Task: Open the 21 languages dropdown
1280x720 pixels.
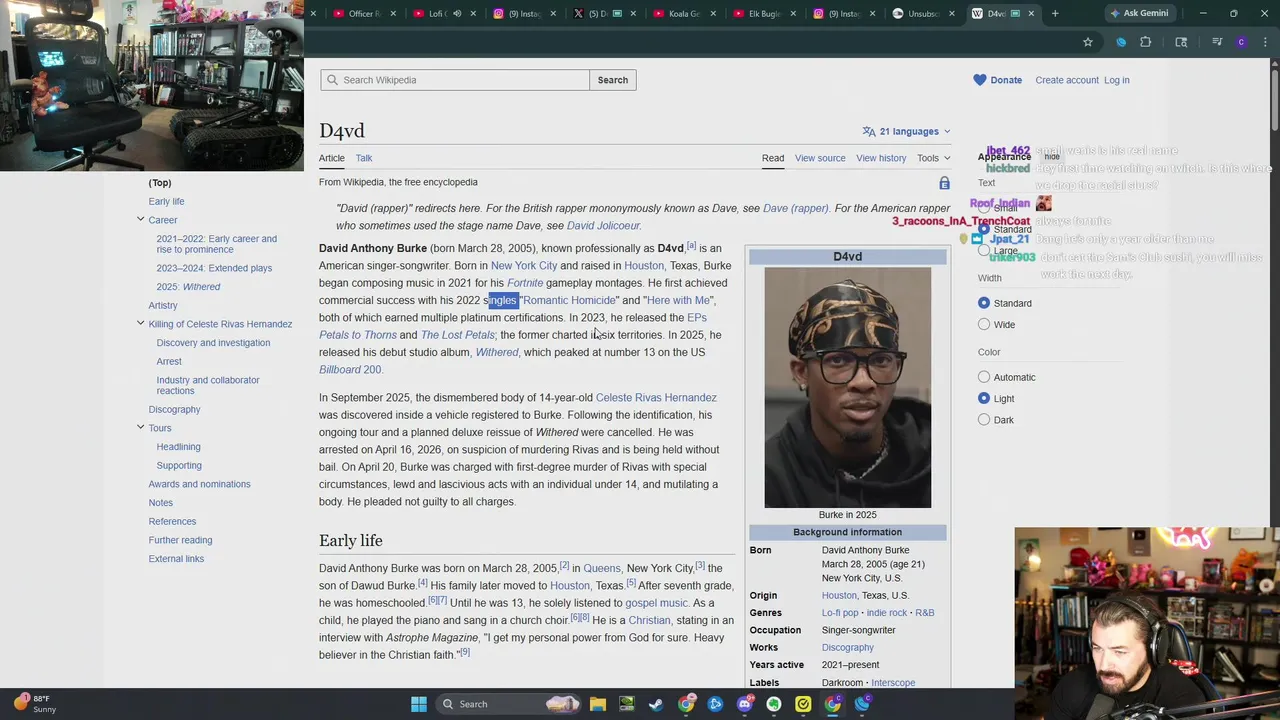Action: 906,131
